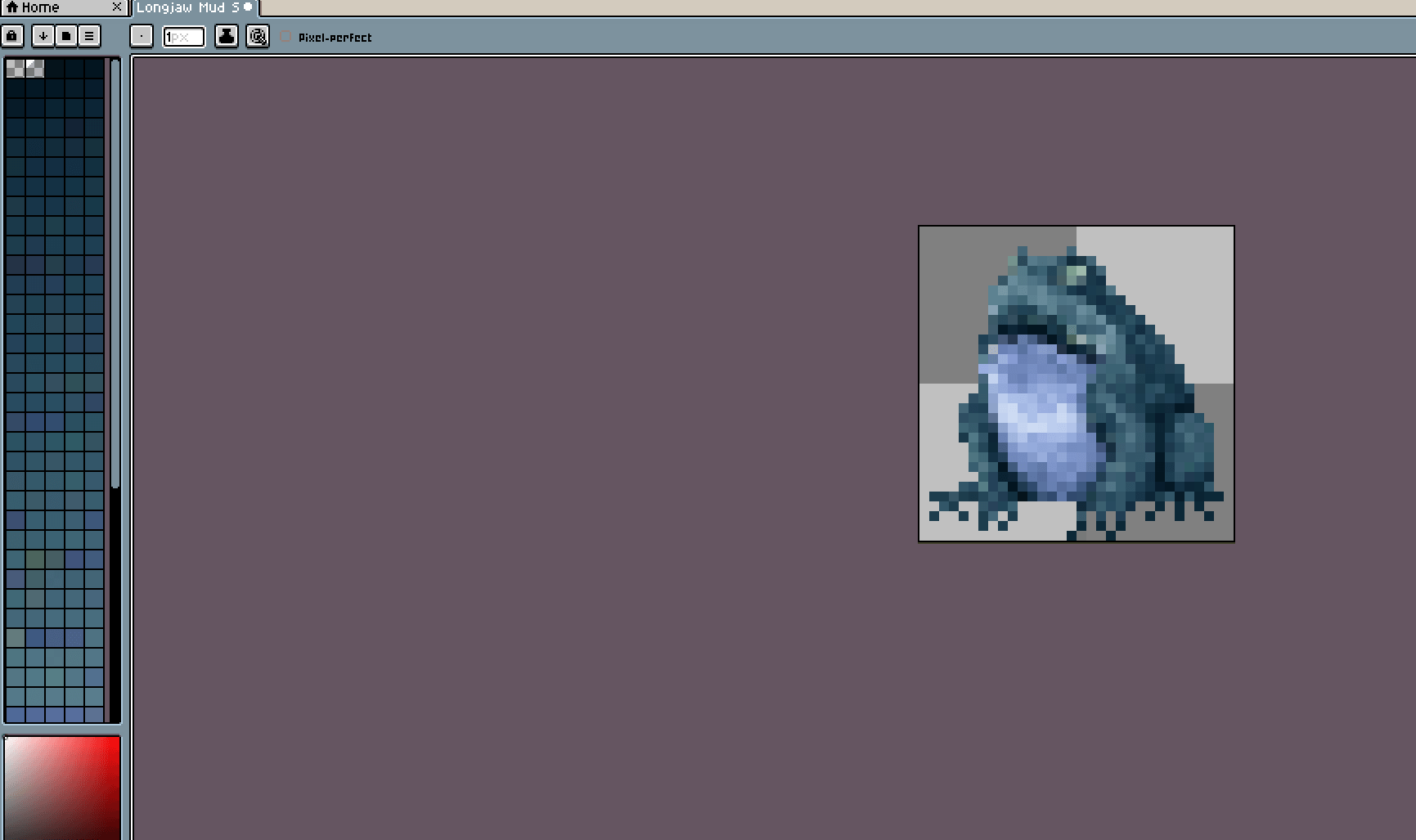Open the palette presets button
Image resolution: width=1416 pixels, height=840 pixels.
point(66,36)
